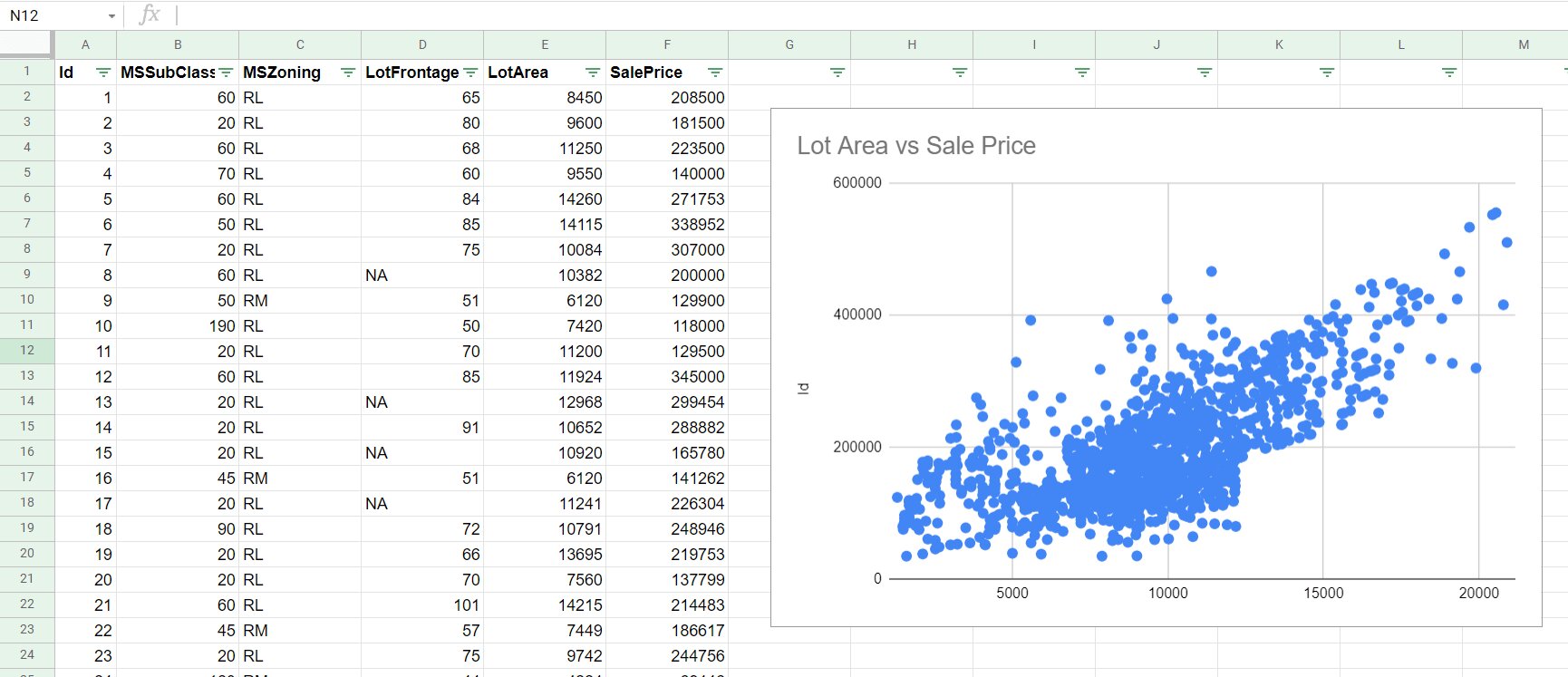Open the filter dropdown in column J
Image resolution: width=1568 pixels, height=677 pixels.
coord(1205,73)
